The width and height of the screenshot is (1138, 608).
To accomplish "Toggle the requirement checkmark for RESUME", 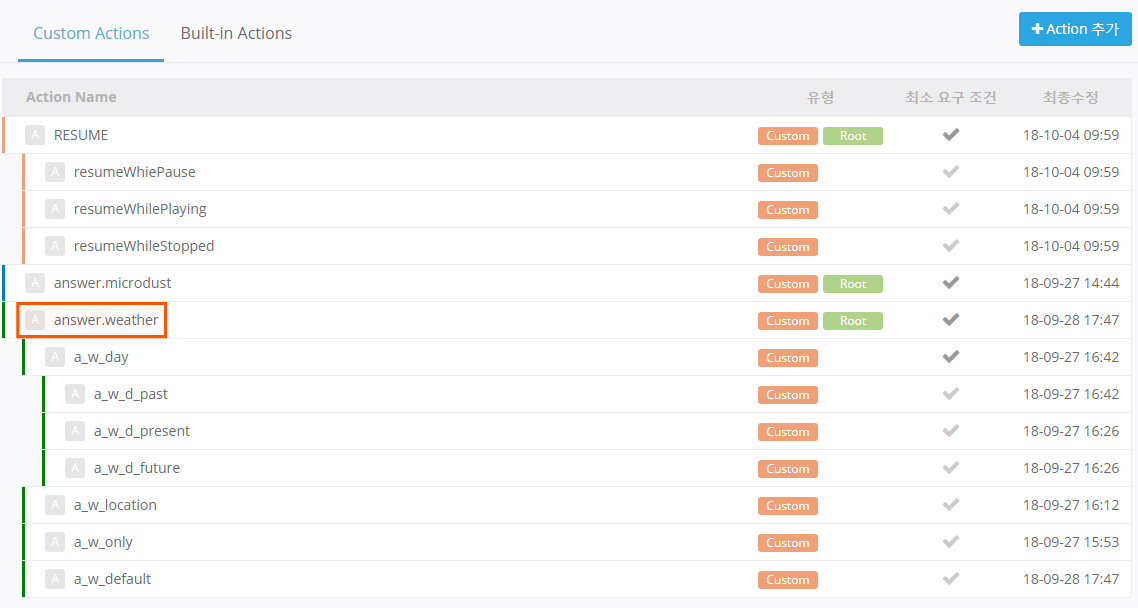I will point(951,135).
